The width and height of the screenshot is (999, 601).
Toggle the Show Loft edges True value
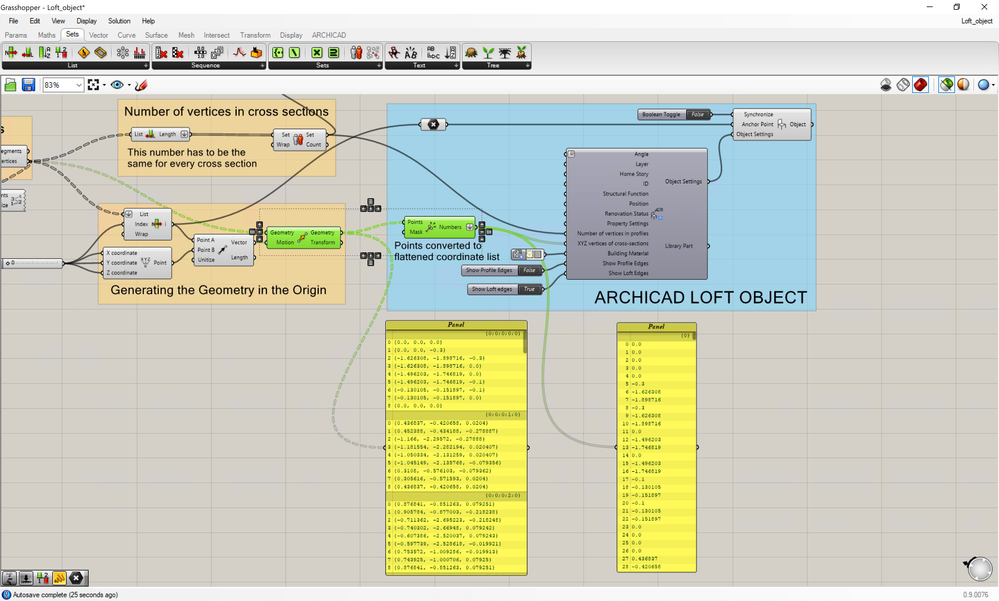pos(529,289)
